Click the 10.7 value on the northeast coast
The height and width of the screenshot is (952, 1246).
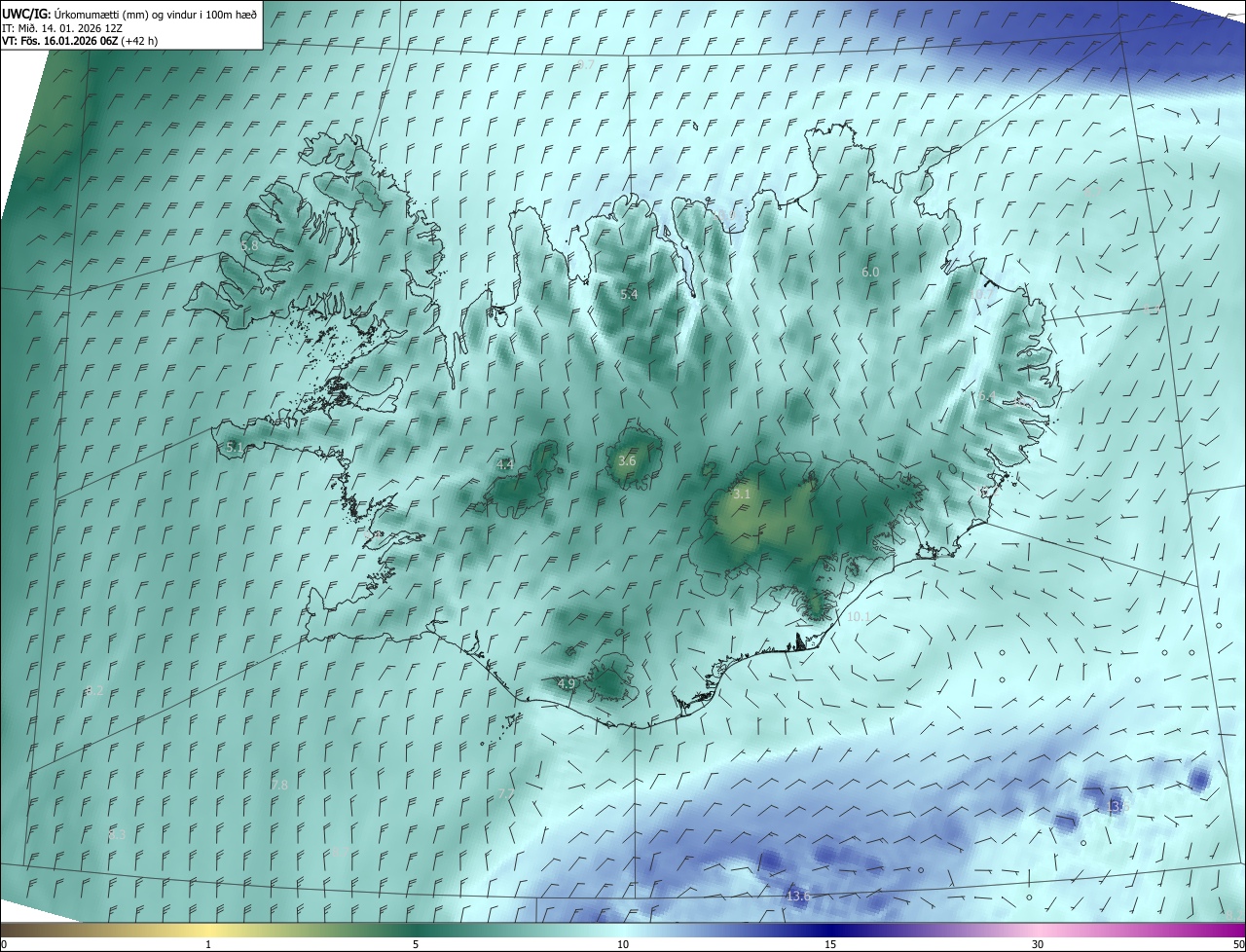[984, 294]
